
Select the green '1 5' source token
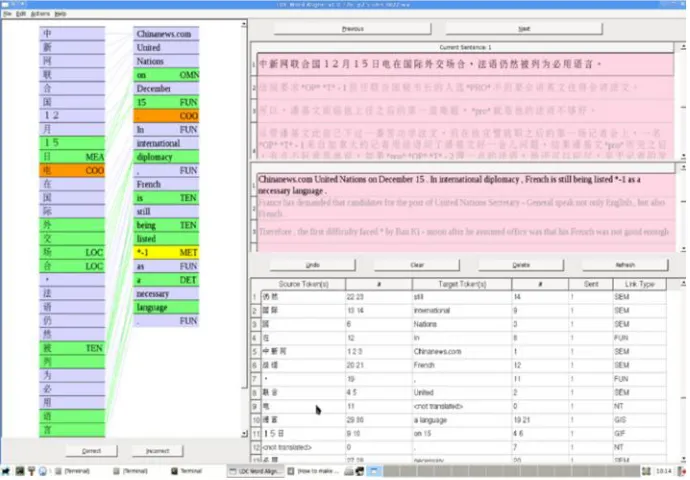[72, 143]
